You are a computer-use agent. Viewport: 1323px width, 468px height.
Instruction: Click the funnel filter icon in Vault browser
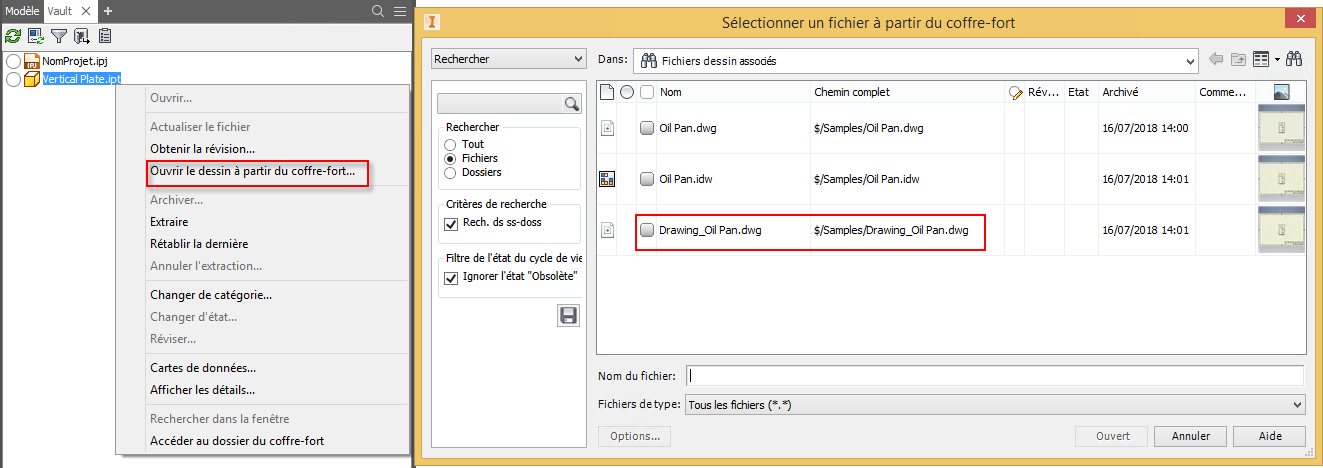[59, 36]
